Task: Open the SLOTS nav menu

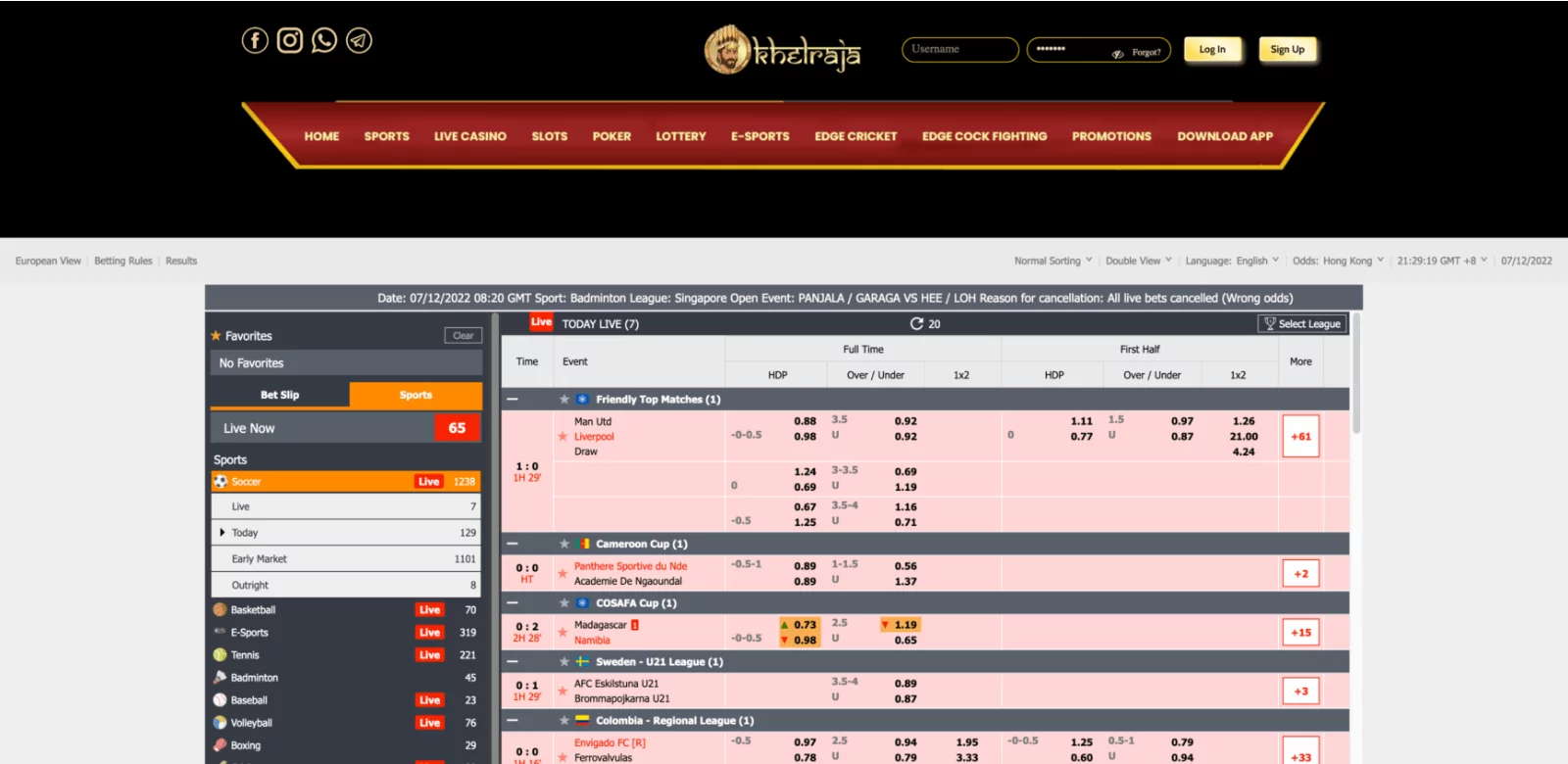Action: (x=550, y=136)
